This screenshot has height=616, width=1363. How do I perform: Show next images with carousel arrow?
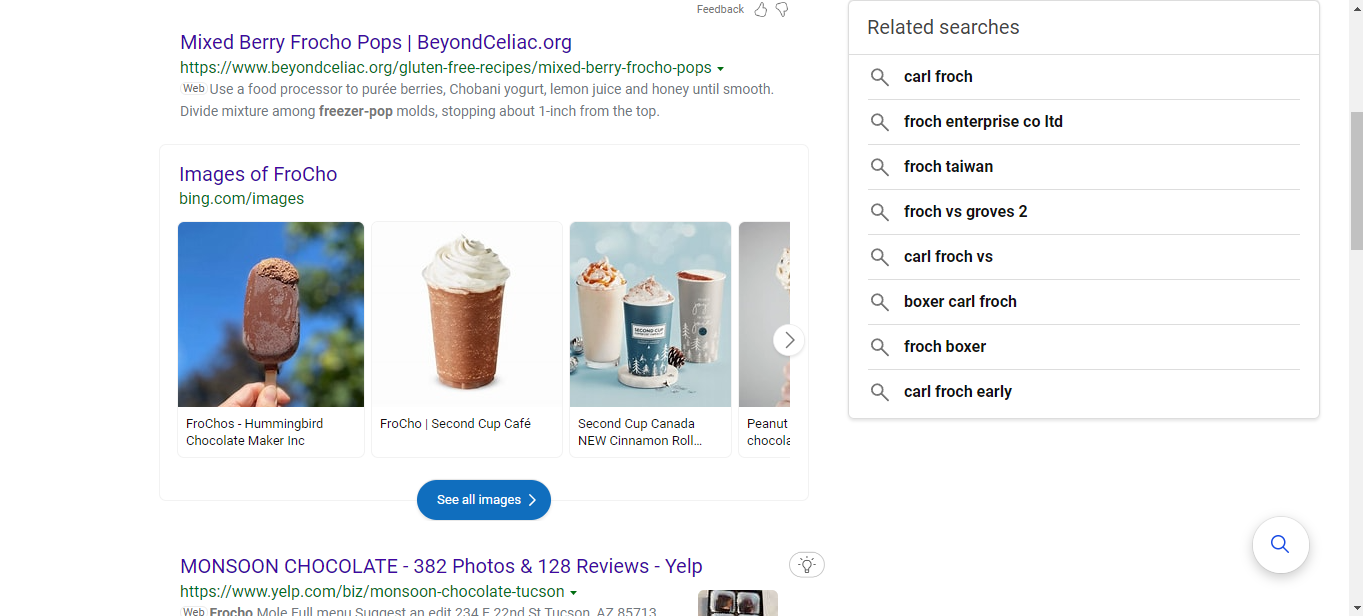coord(789,340)
